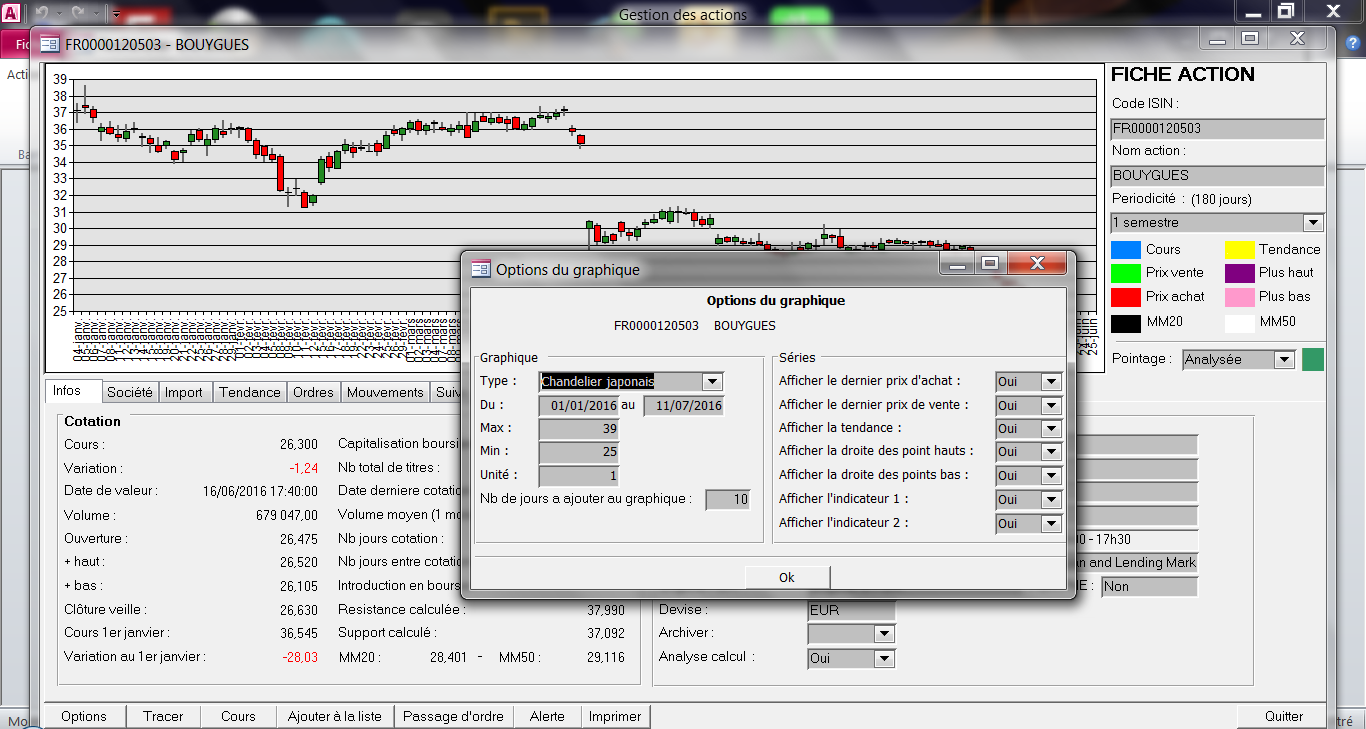Screen dimensions: 1366x729
Task: Click the Plus bas pink swatch
Action: (x=1240, y=297)
